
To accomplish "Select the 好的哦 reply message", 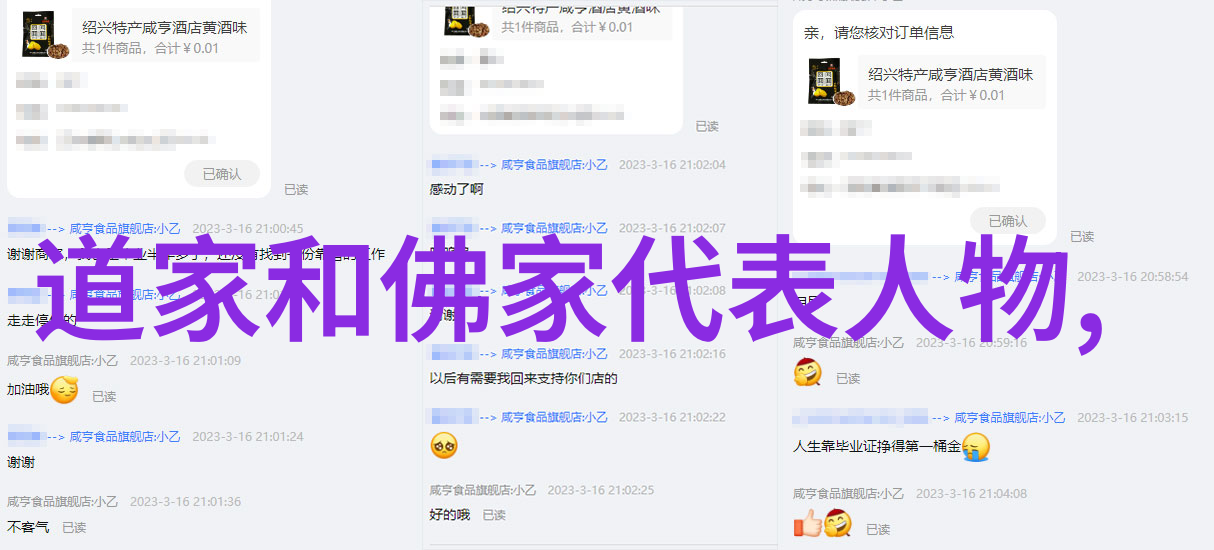I will coord(450,515).
